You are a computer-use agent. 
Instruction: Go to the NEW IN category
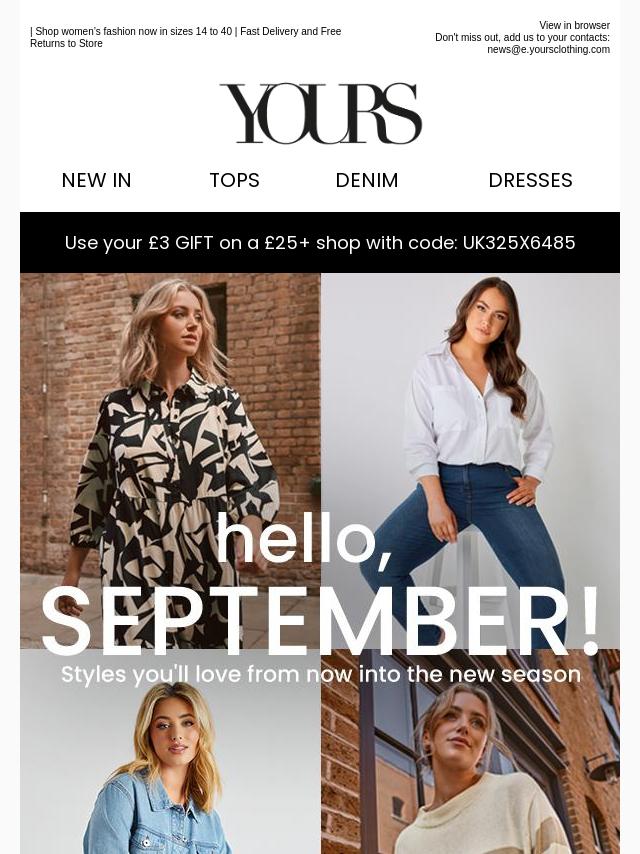(x=96, y=180)
